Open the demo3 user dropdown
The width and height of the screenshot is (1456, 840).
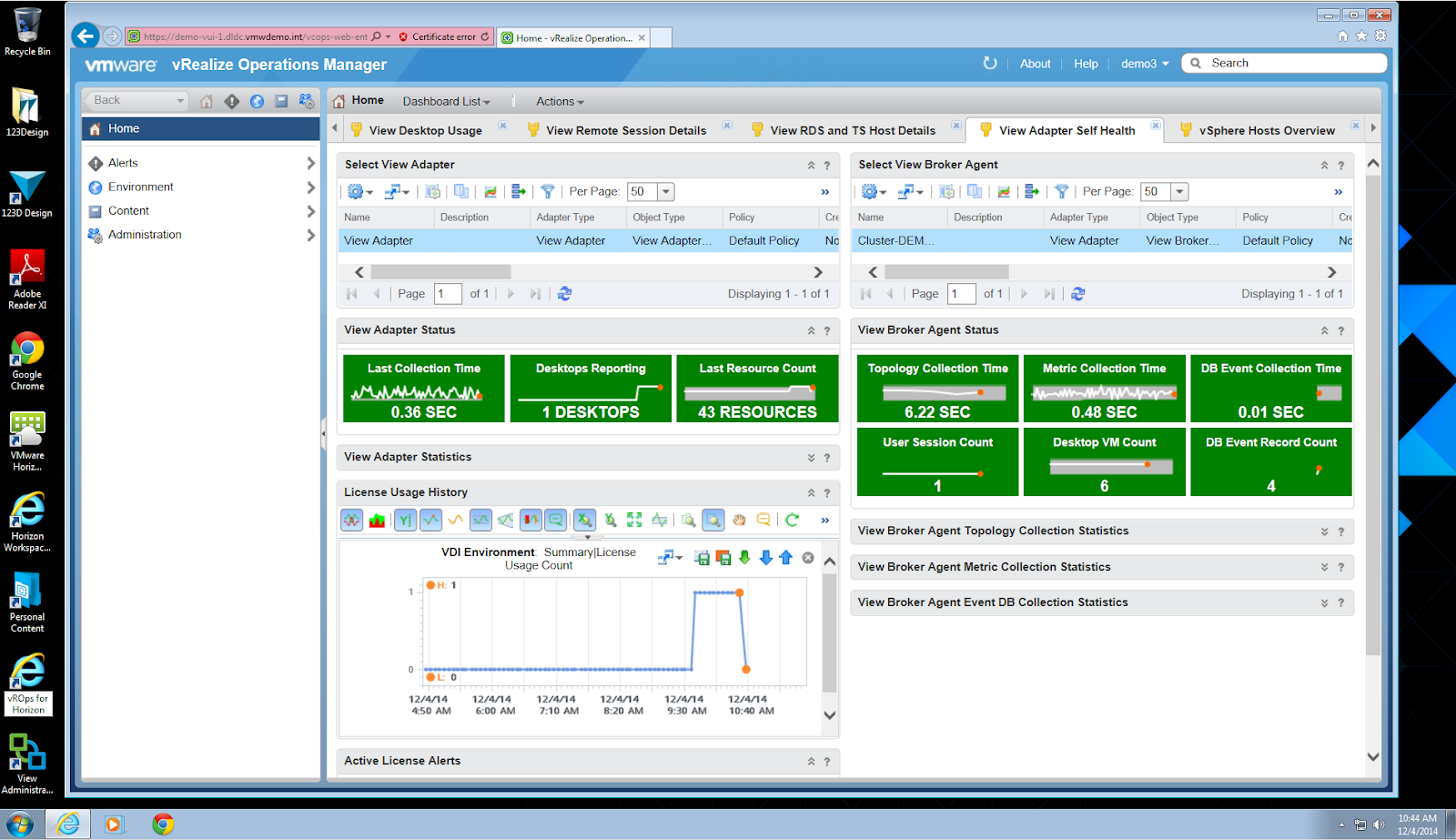coord(1145,64)
